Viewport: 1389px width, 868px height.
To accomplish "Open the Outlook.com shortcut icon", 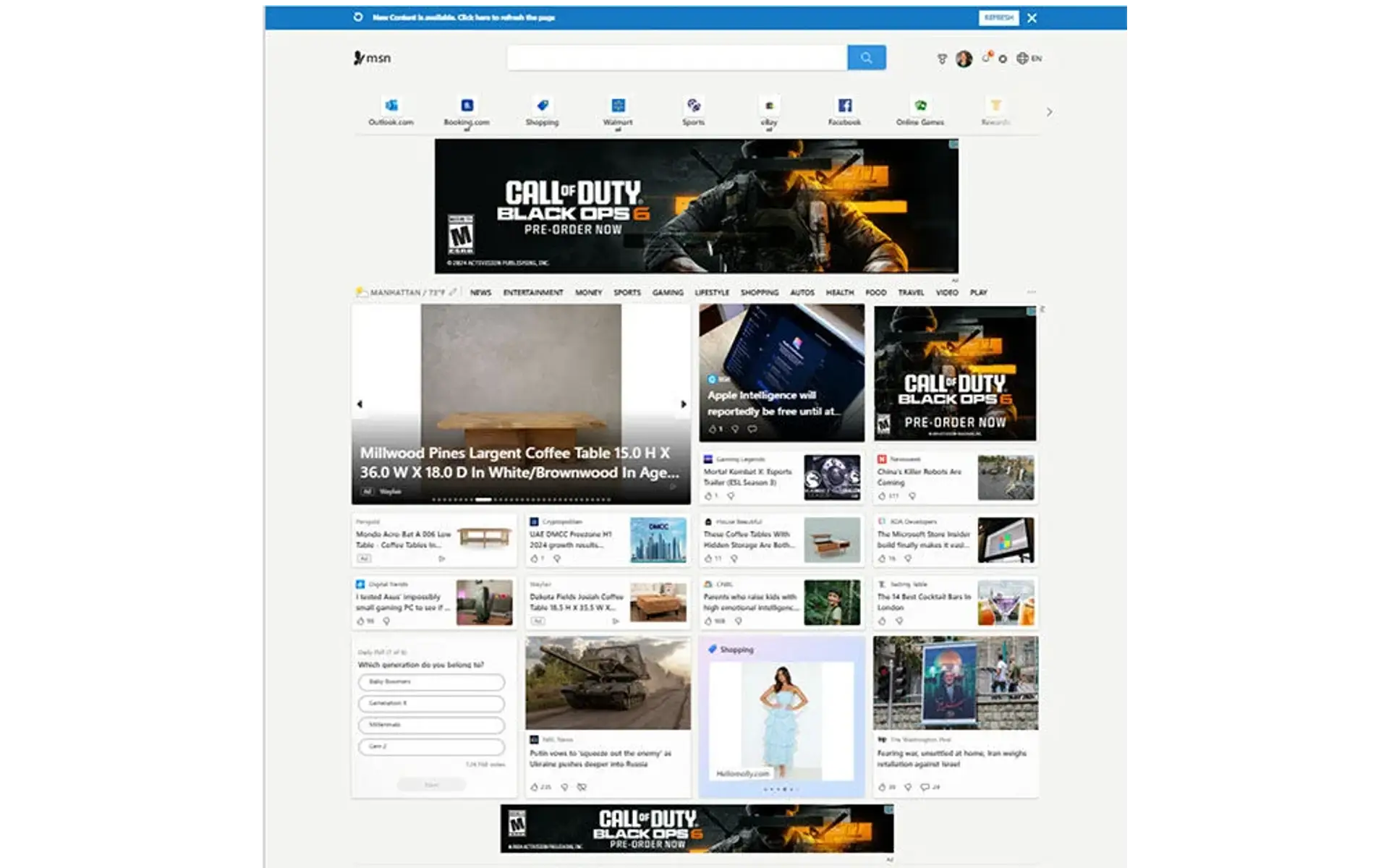I will tap(391, 106).
